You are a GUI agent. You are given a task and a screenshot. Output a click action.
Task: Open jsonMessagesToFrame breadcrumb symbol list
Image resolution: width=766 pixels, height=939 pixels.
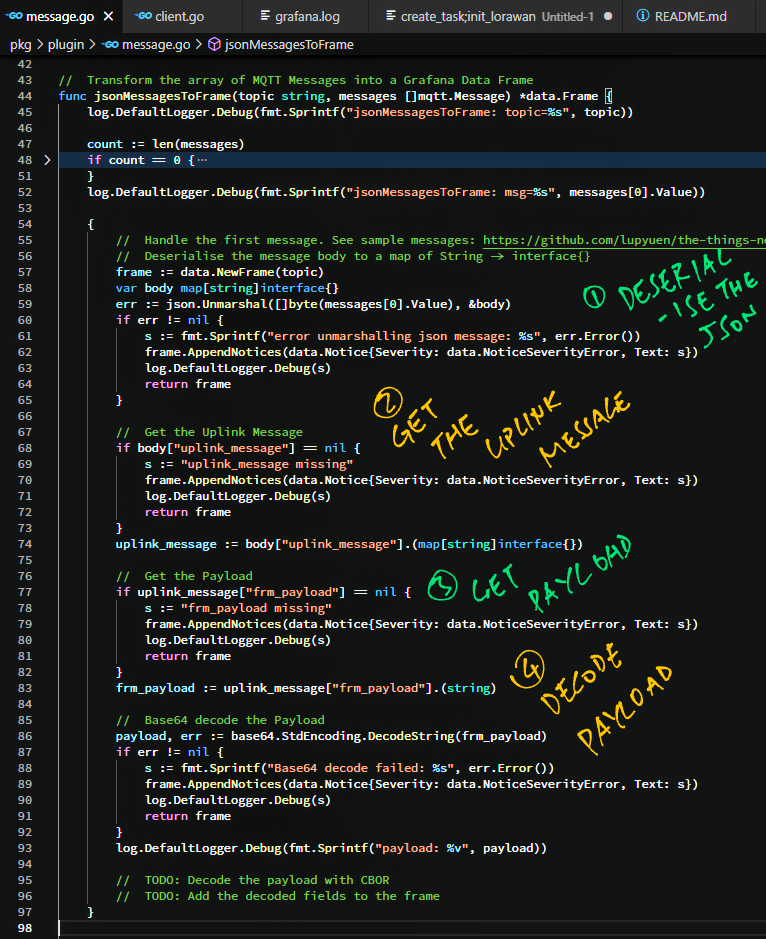click(289, 44)
